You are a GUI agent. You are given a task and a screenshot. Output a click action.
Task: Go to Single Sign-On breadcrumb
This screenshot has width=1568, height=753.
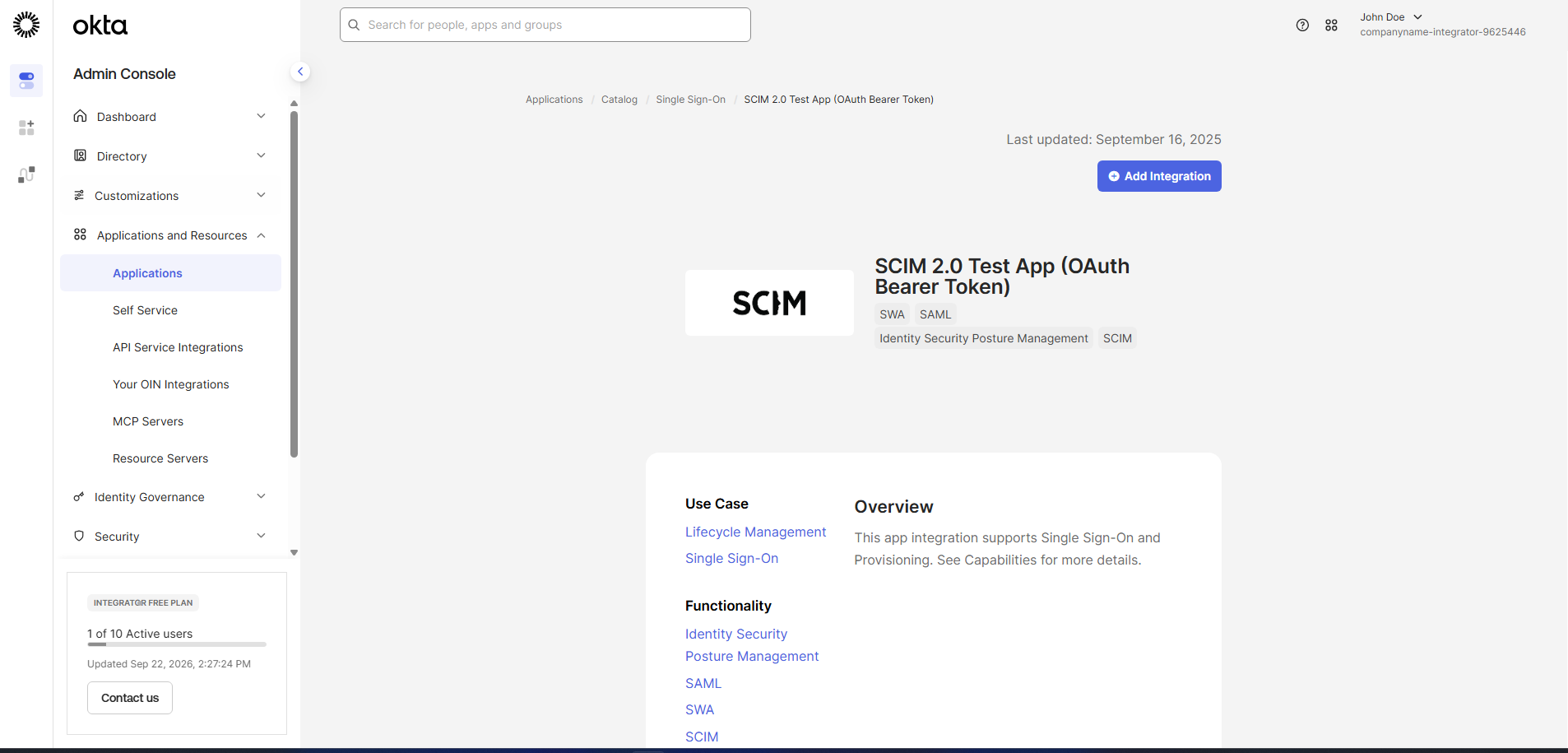(x=690, y=100)
